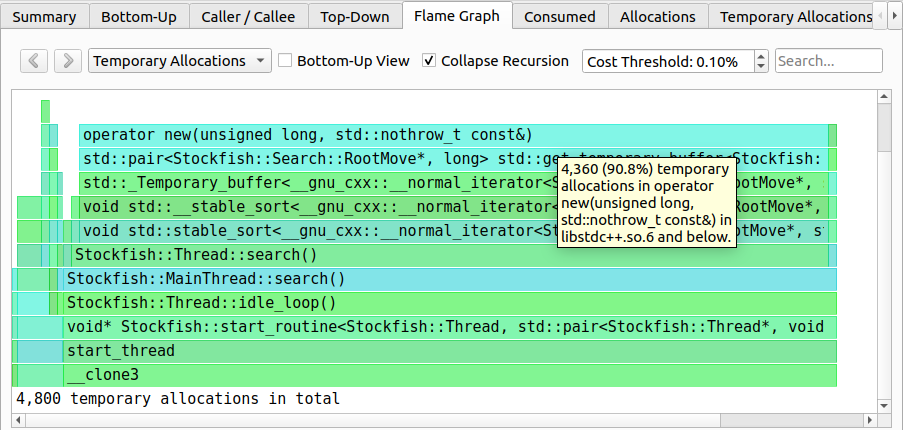Click the horizontal scrollbar handle
This screenshot has width=903, height=430.
374,420
